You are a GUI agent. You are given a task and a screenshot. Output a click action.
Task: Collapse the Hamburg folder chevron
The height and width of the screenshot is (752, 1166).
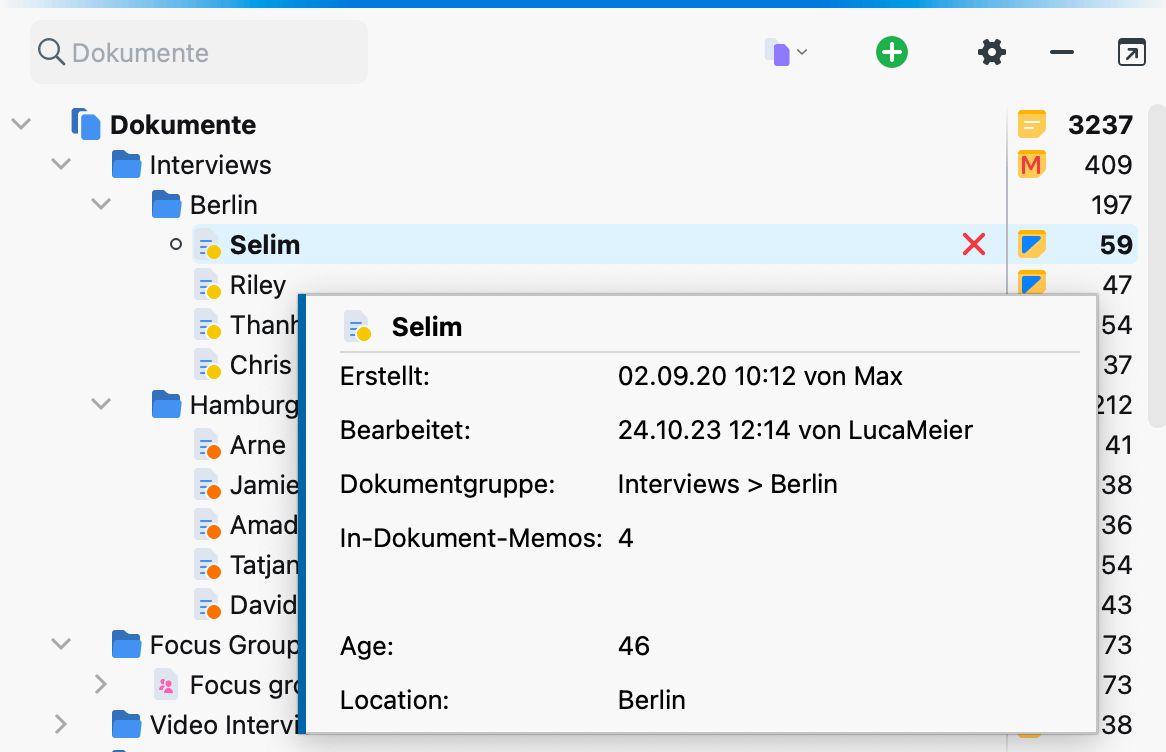pyautogui.click(x=101, y=404)
